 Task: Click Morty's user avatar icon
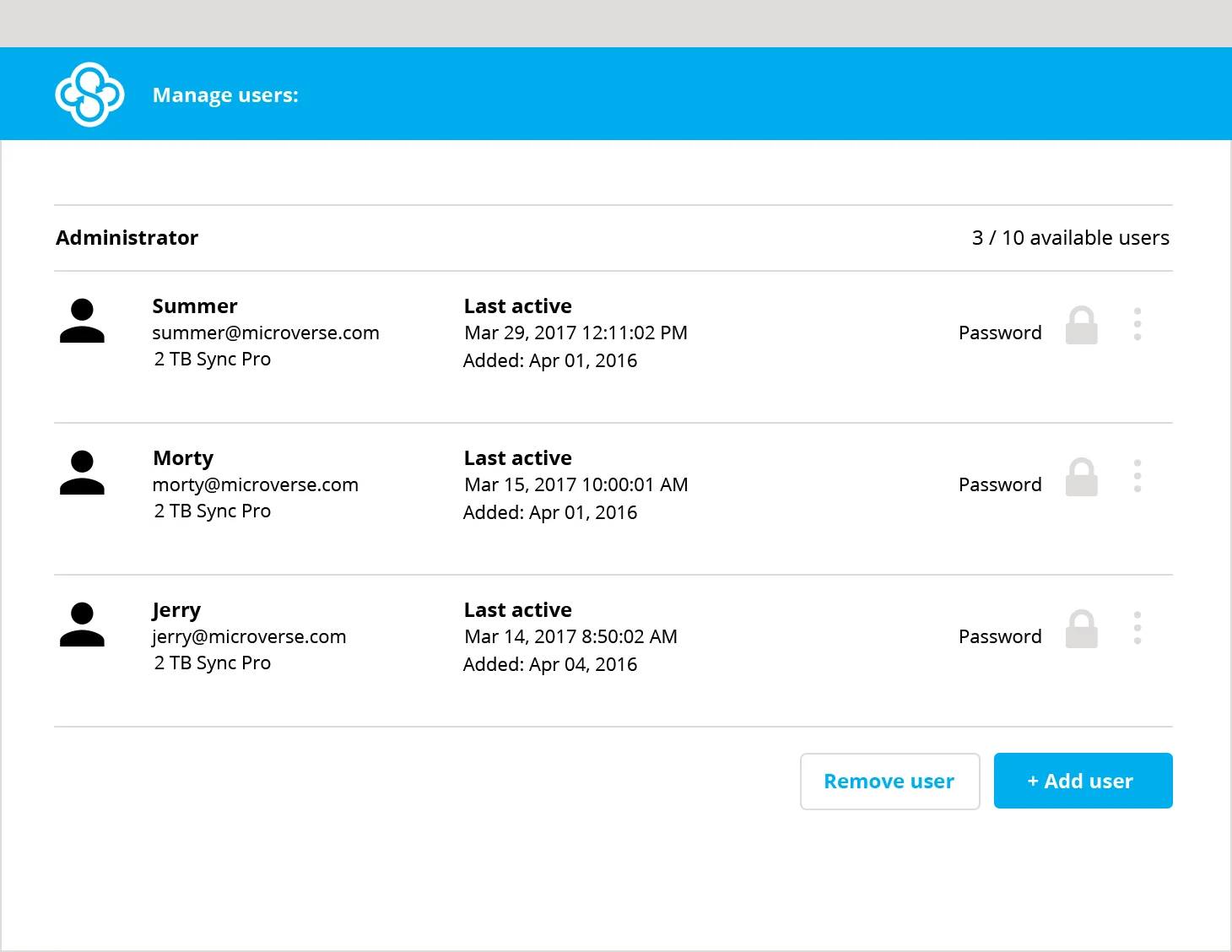82,473
